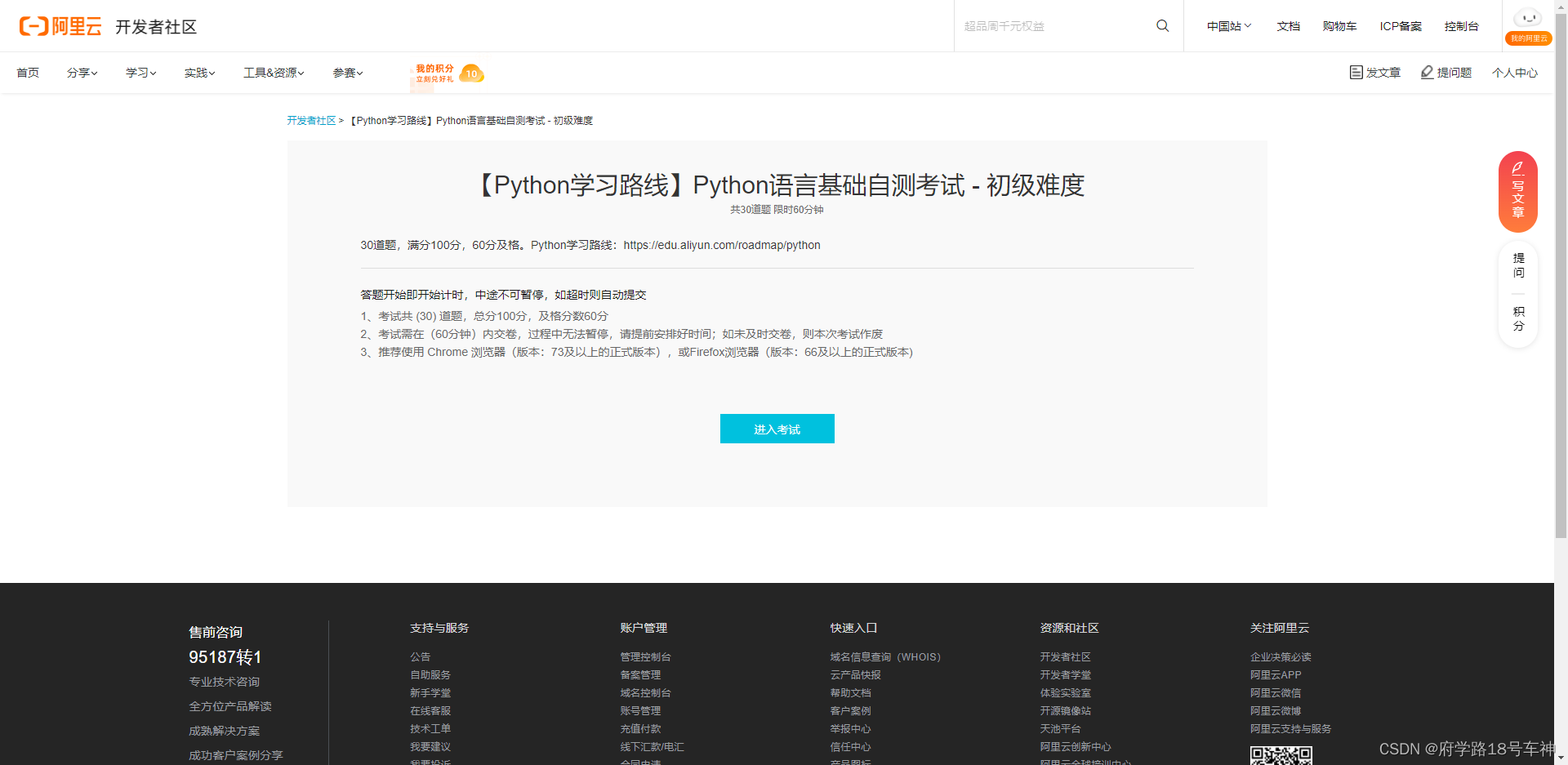This screenshot has width=1568, height=765.
Task: Open 备案管理 footer link
Action: click(640, 674)
